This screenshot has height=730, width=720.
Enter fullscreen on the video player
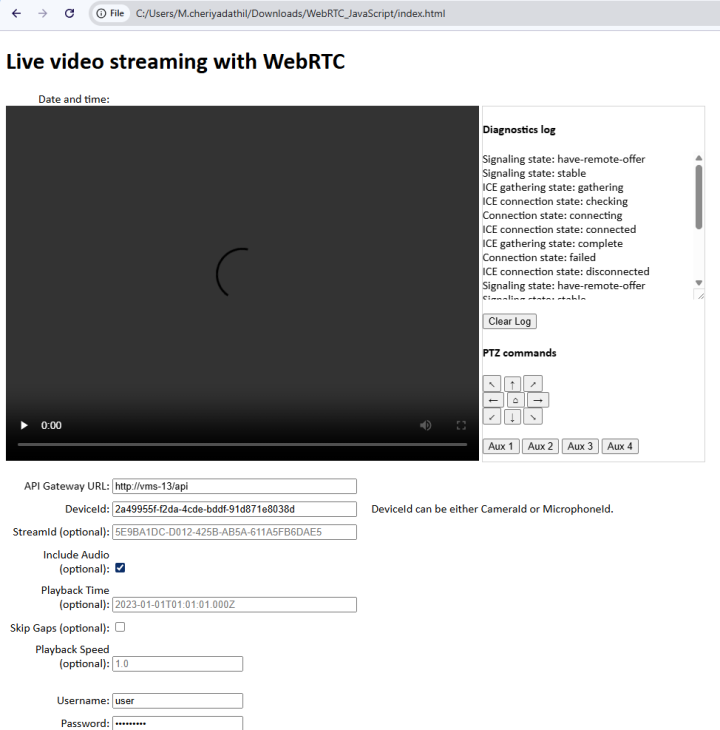tap(461, 425)
